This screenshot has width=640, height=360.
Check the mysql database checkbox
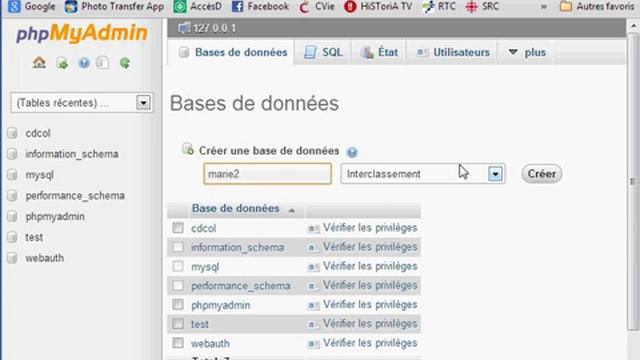click(x=178, y=266)
